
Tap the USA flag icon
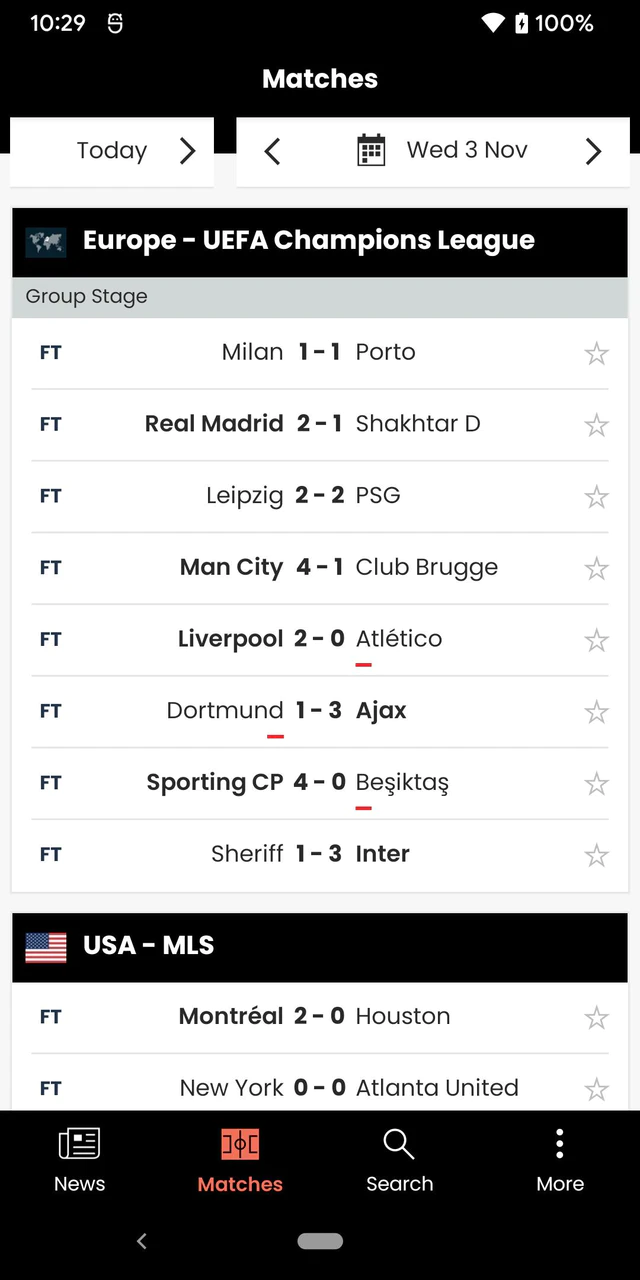coord(46,947)
